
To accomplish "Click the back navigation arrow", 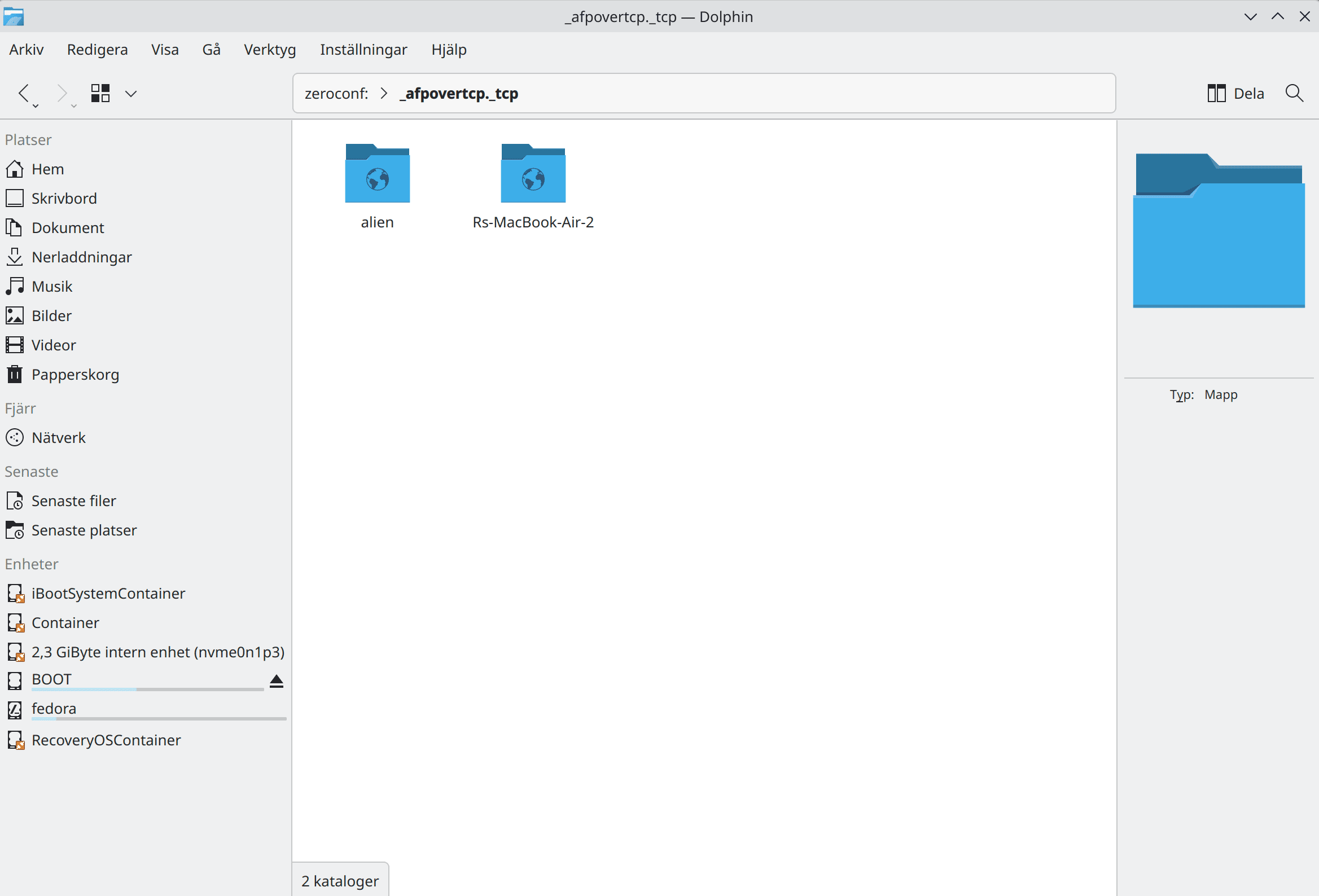I will [x=24, y=93].
